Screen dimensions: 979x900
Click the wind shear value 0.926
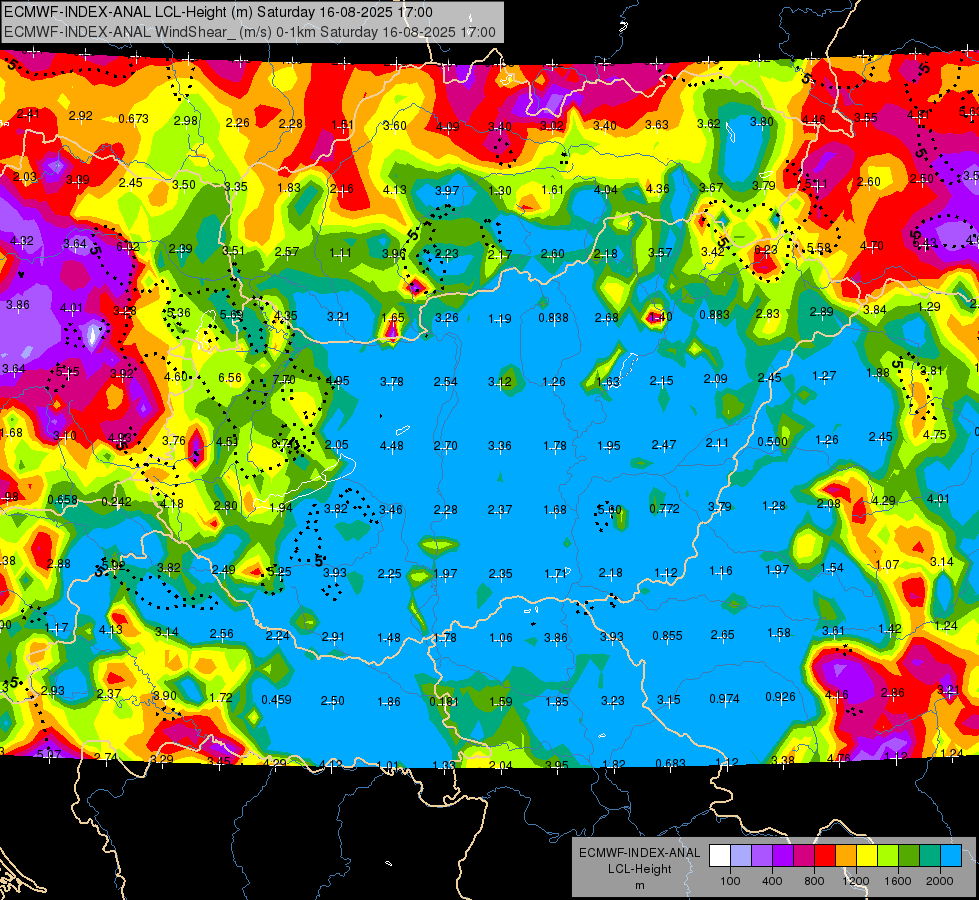tap(780, 696)
